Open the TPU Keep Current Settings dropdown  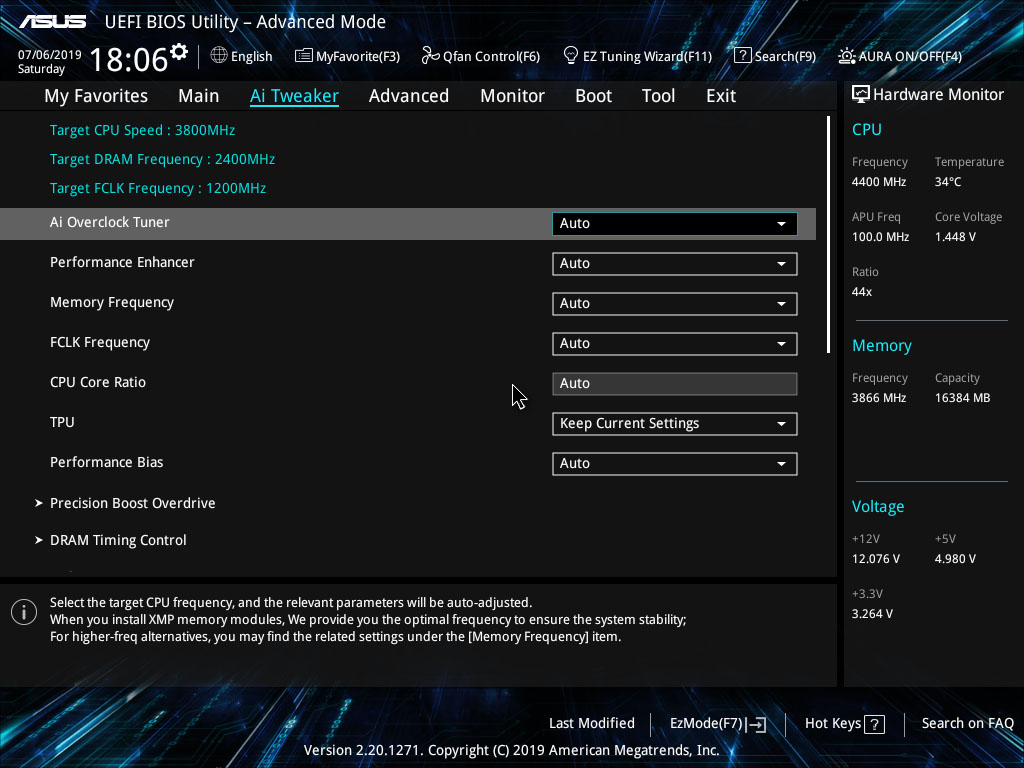click(675, 424)
